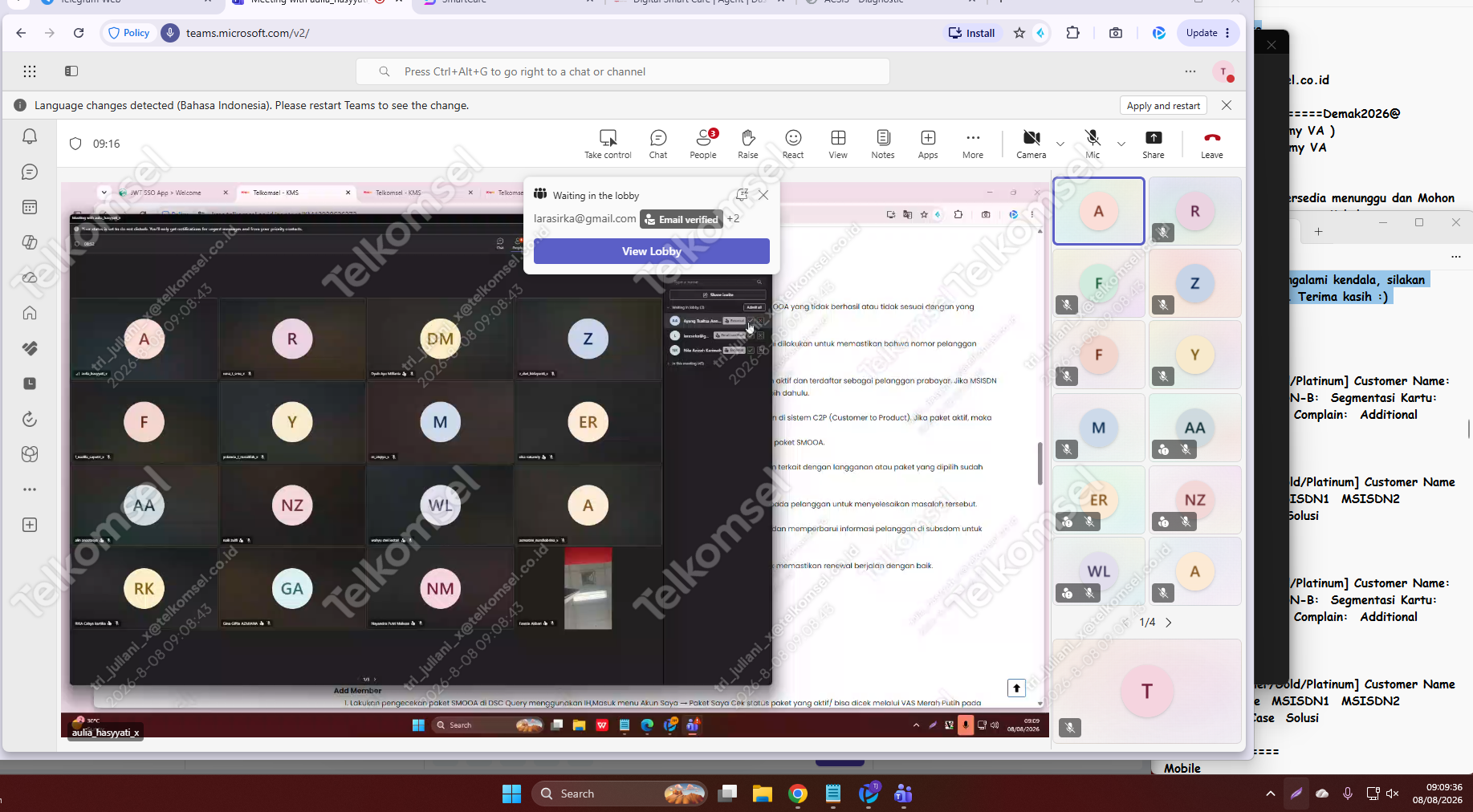
Task: Click View Lobby button
Action: pyautogui.click(x=652, y=251)
